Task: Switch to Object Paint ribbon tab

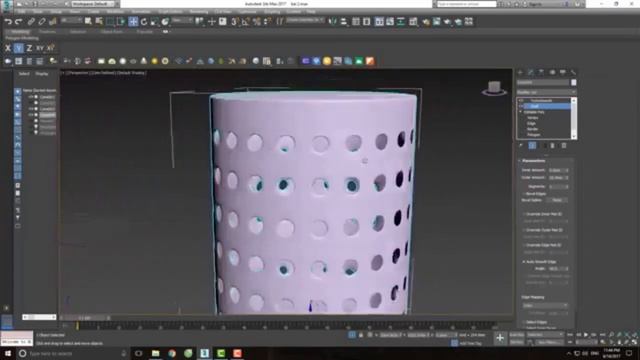Action: click(111, 32)
